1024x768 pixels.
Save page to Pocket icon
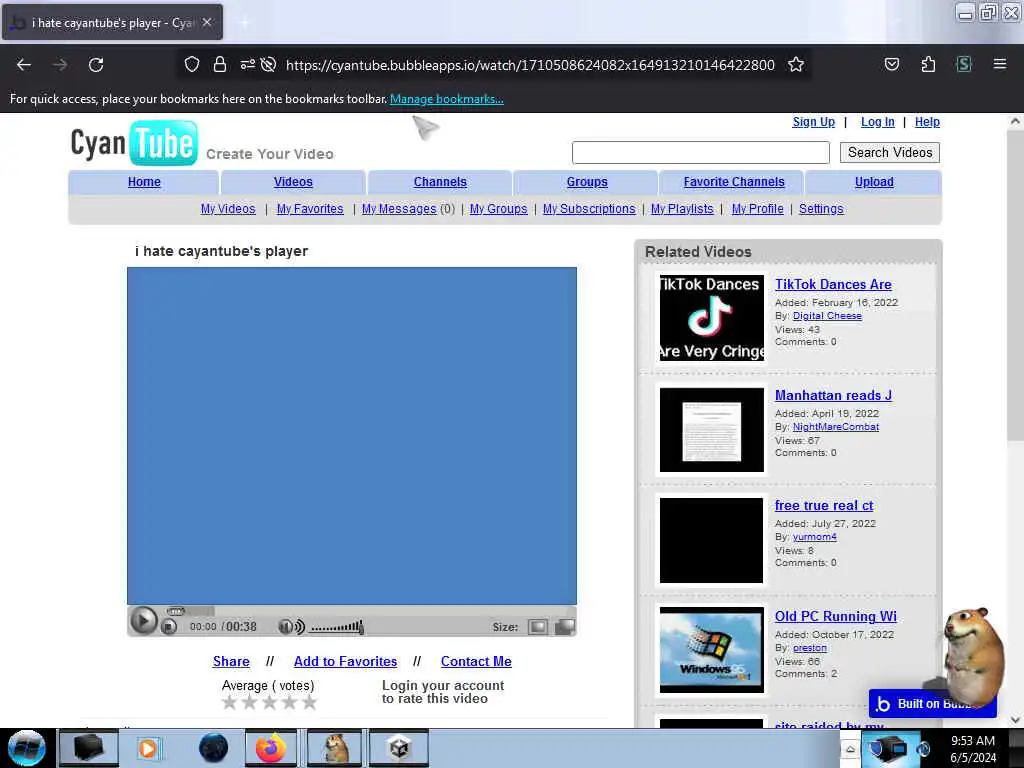(x=891, y=65)
